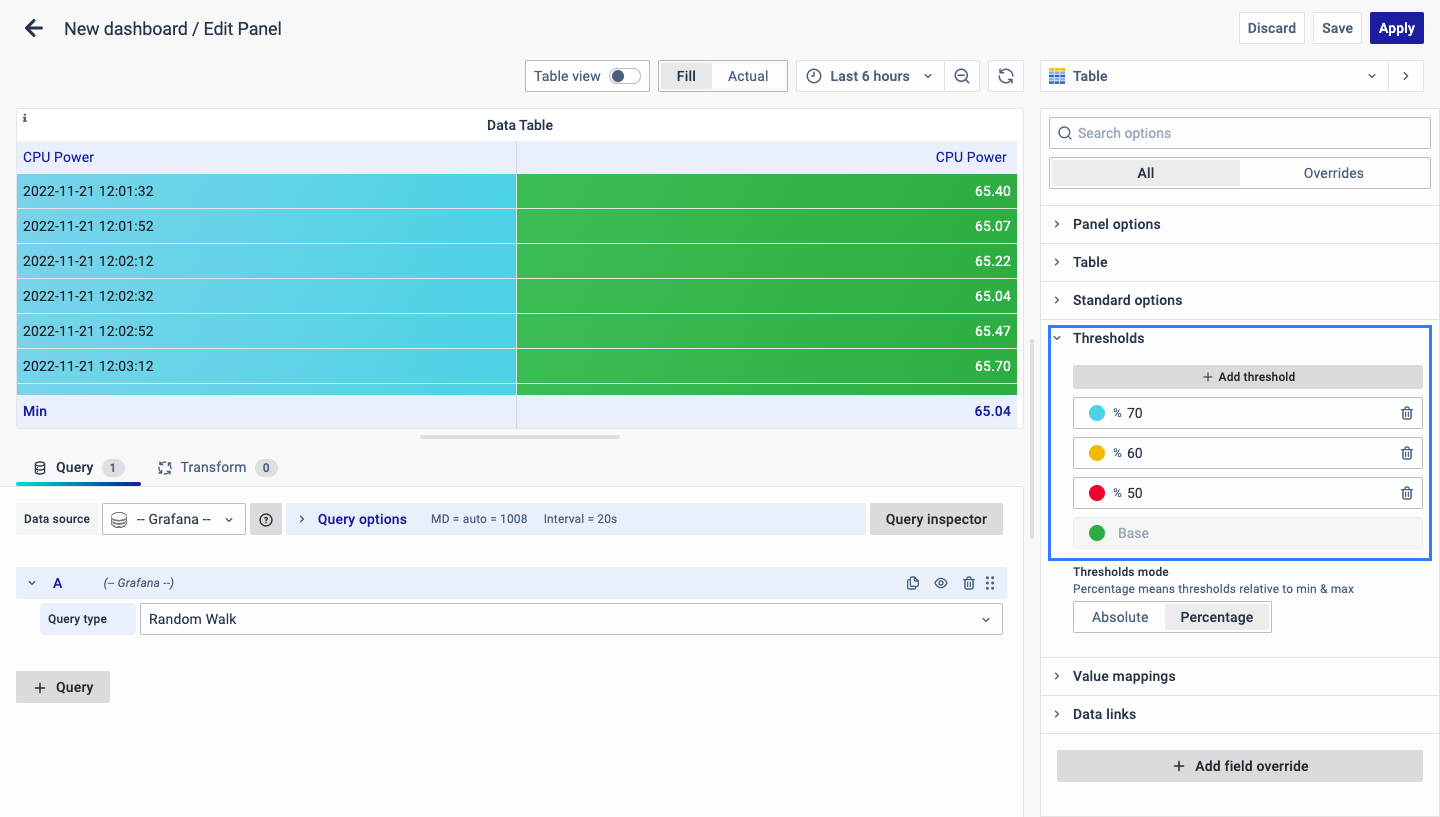Viewport: 1440px width, 817px height.
Task: Click the Search options input field
Action: (1240, 133)
